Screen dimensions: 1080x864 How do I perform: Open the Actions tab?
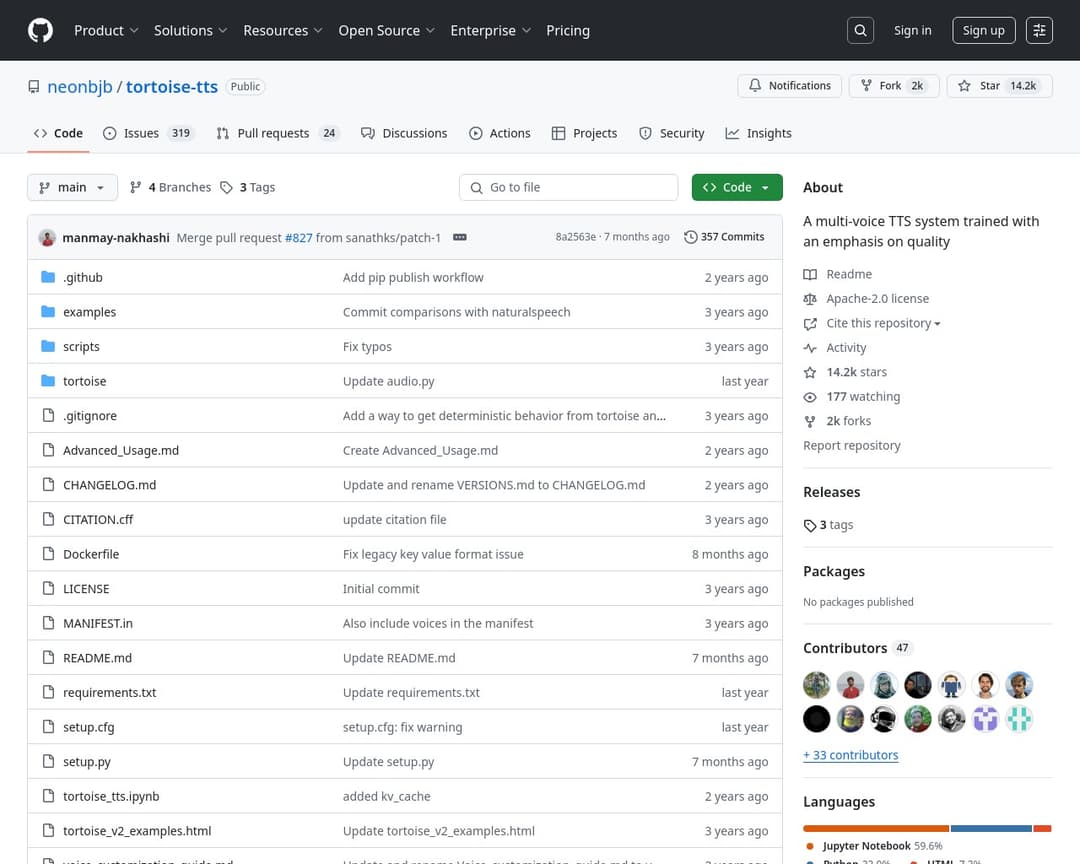pos(500,133)
